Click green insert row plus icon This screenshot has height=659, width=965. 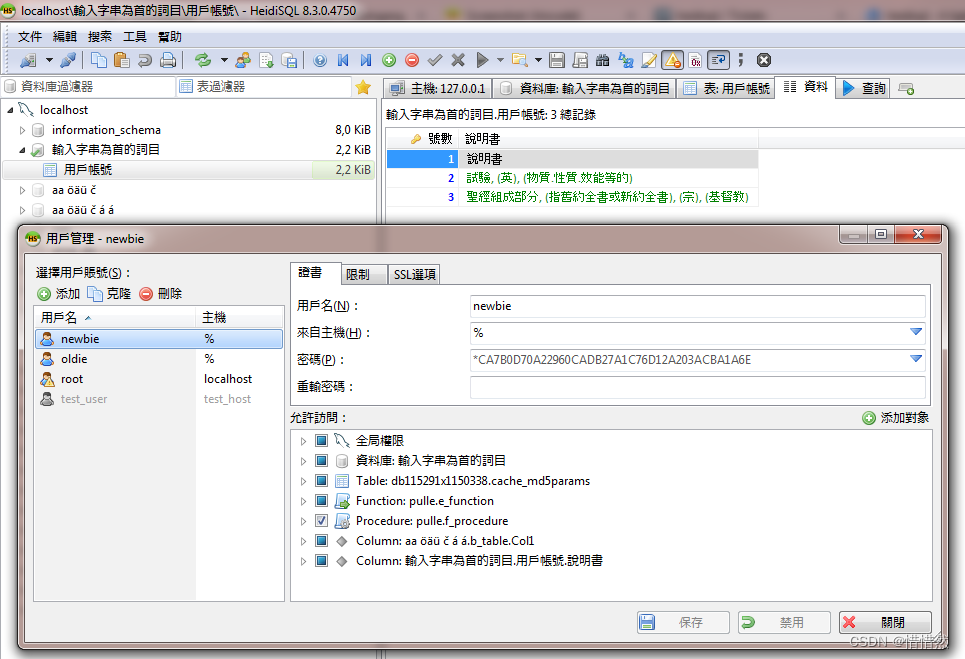click(x=389, y=60)
